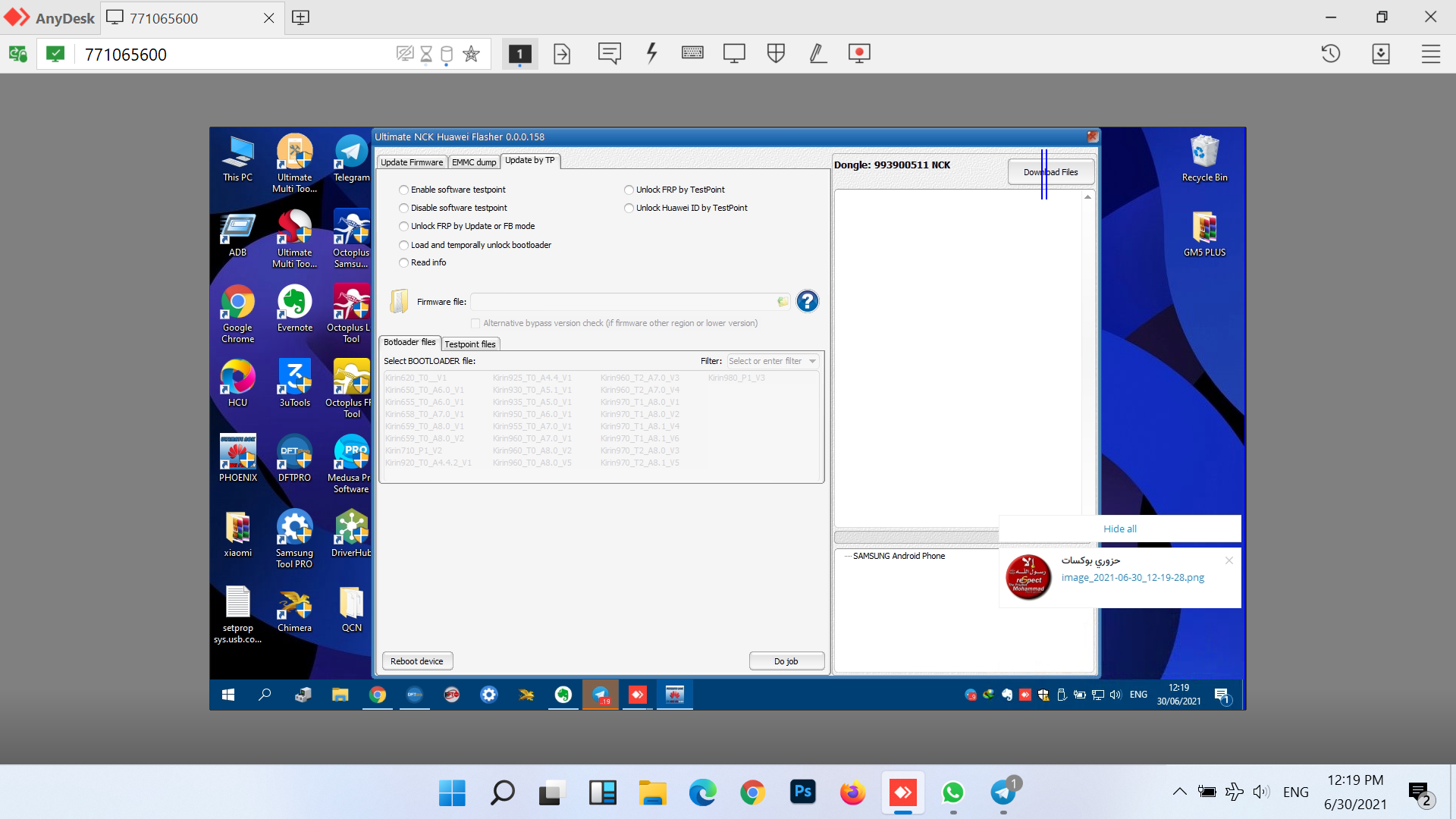Switch to Update Firmware tab
The image size is (1456, 819).
click(412, 162)
